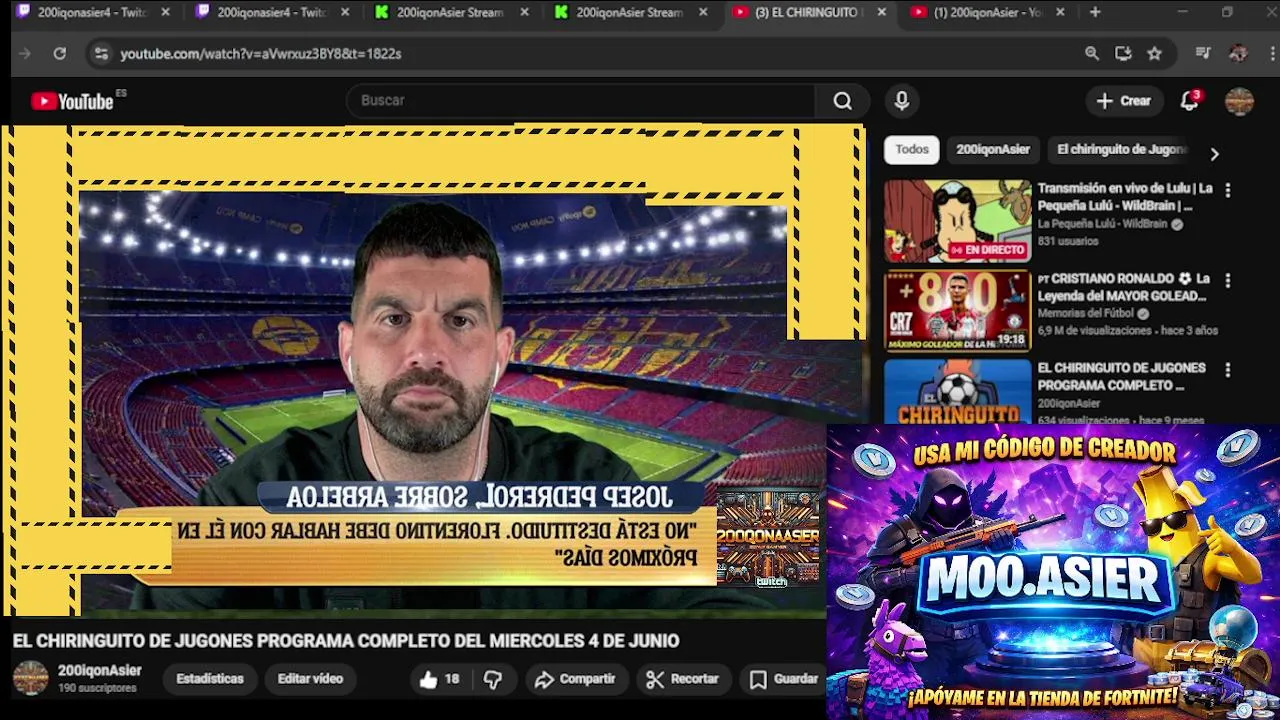Close the (3) EL CHIRINGUITO tab
This screenshot has height=720, width=1280.
coord(881,13)
